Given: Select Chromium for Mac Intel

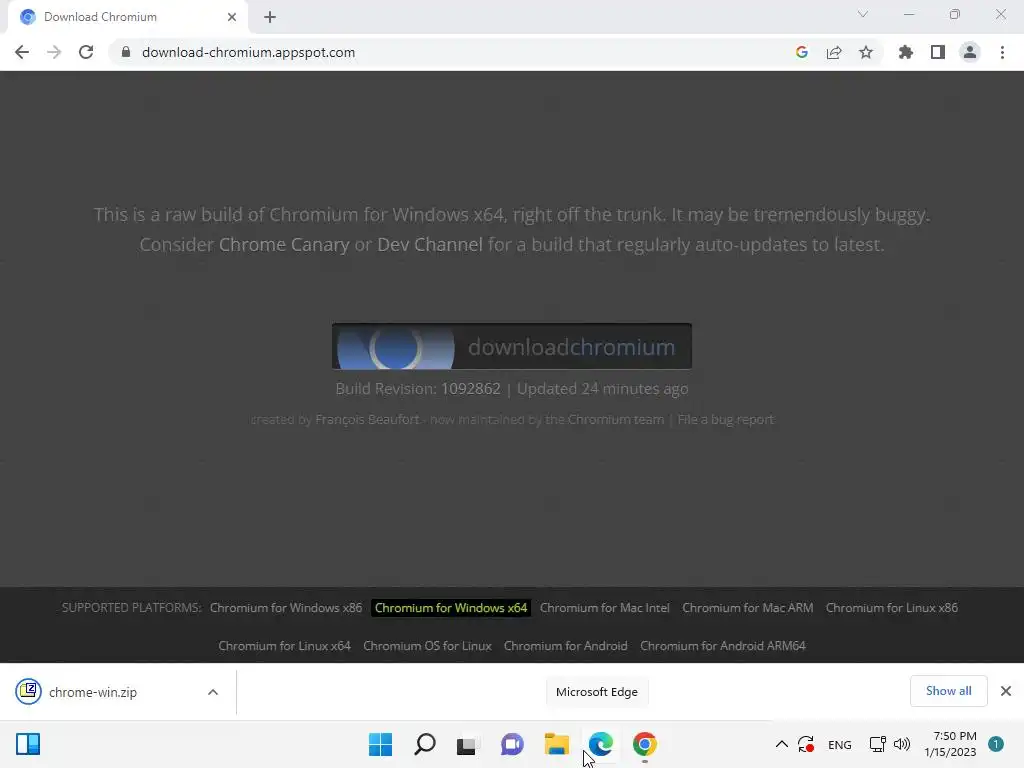Looking at the screenshot, I should pos(605,607).
